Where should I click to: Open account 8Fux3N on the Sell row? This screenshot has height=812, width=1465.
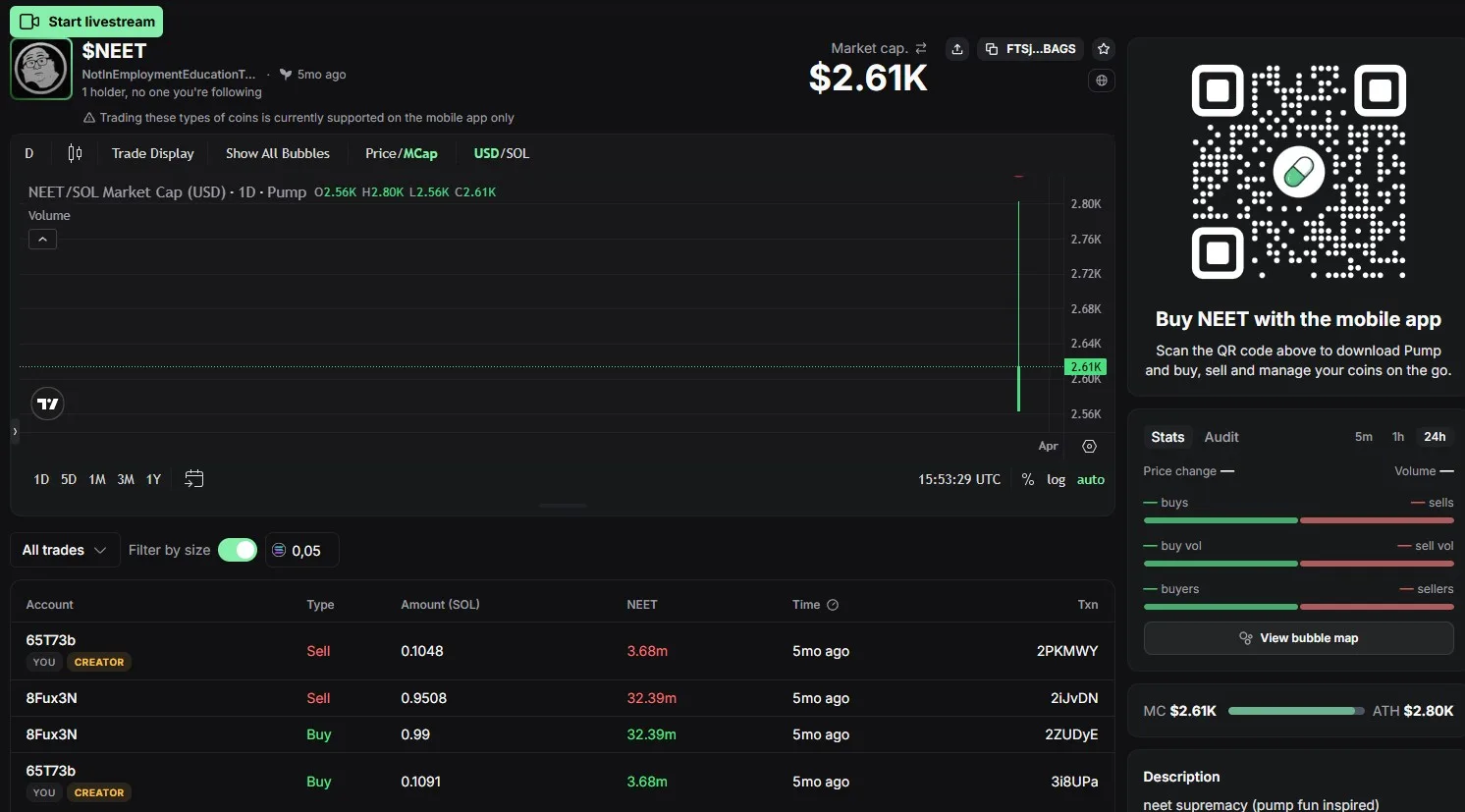51,698
